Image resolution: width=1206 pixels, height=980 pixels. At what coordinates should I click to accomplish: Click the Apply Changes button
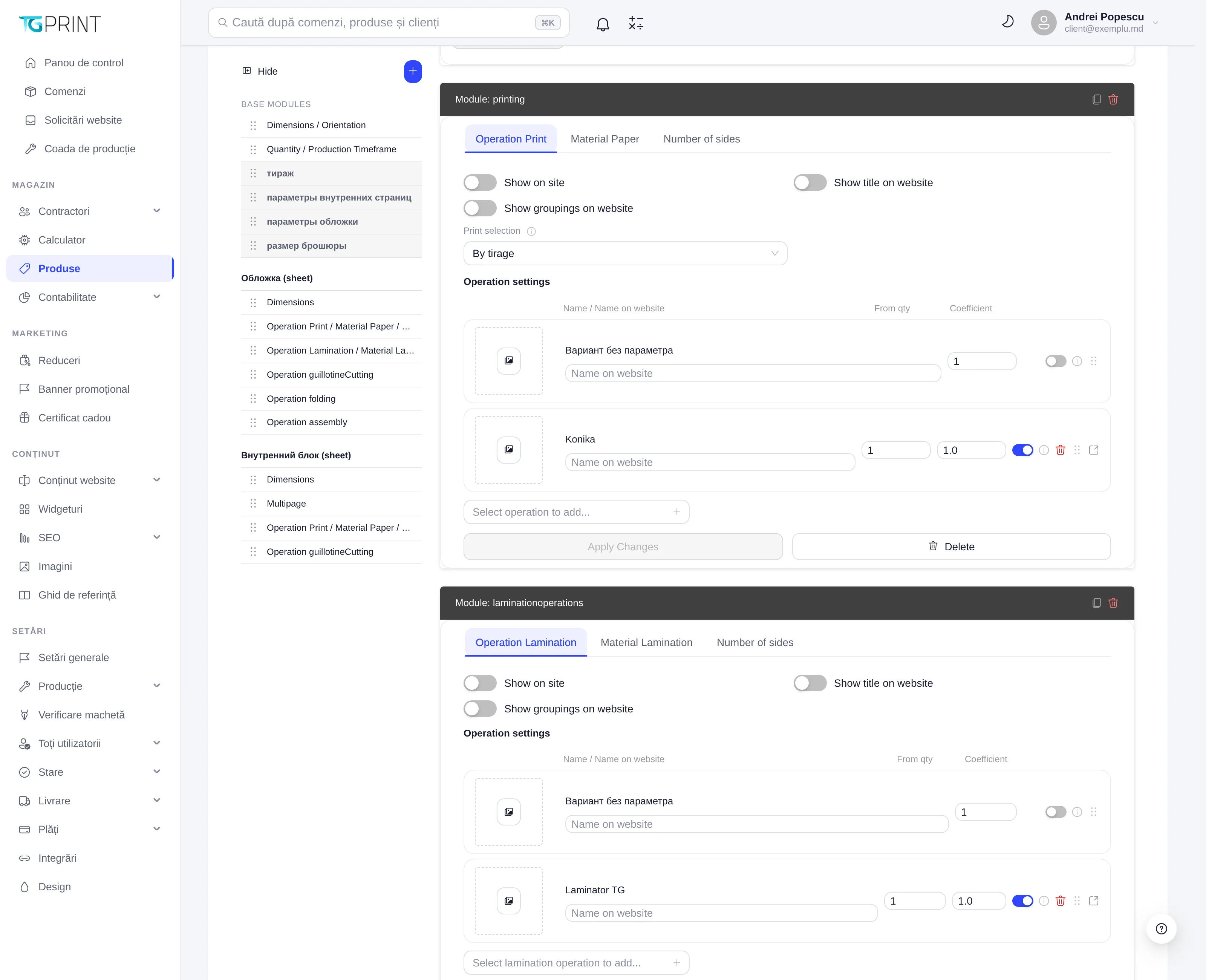point(623,547)
